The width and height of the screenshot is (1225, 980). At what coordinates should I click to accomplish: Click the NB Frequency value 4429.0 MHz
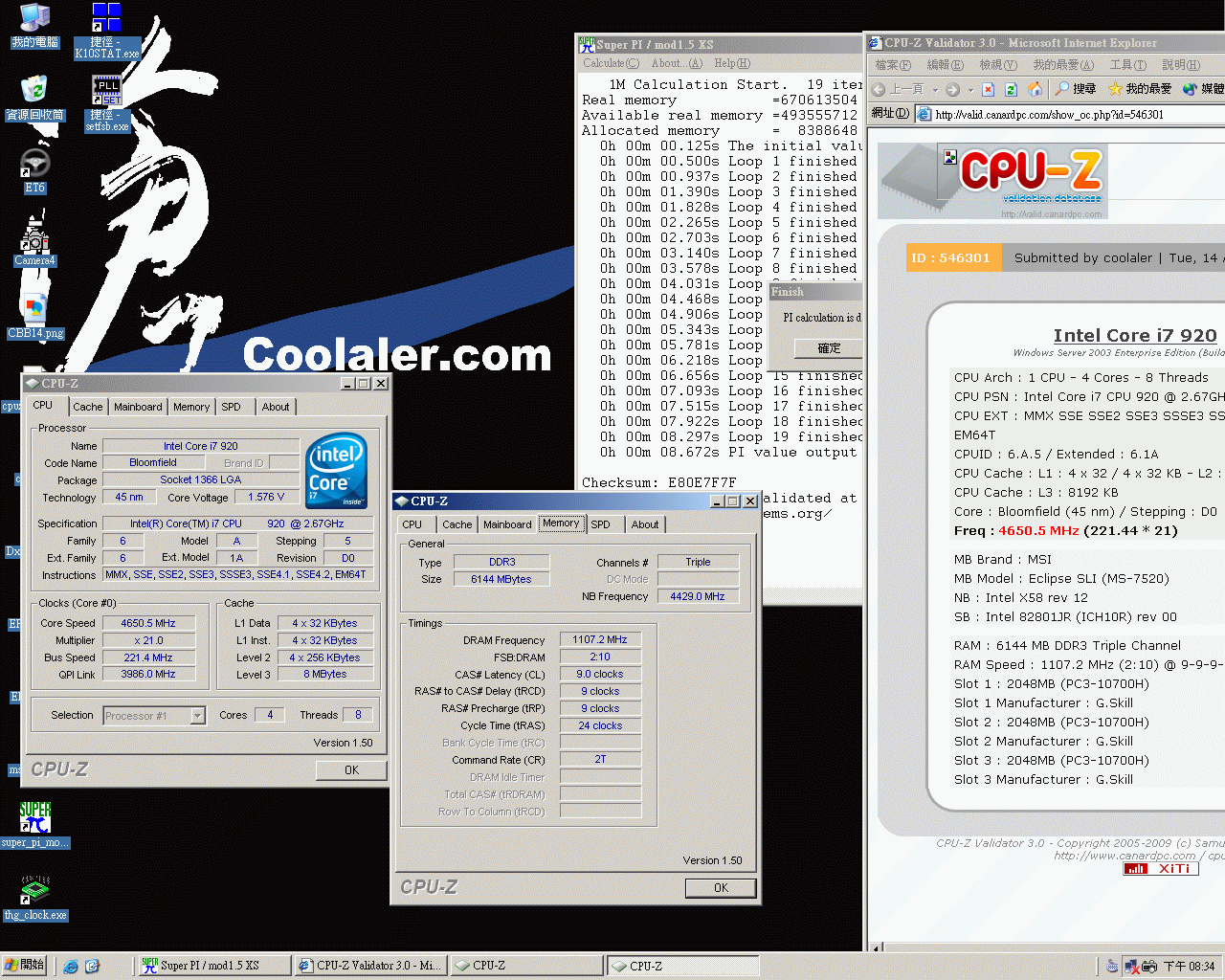point(698,596)
